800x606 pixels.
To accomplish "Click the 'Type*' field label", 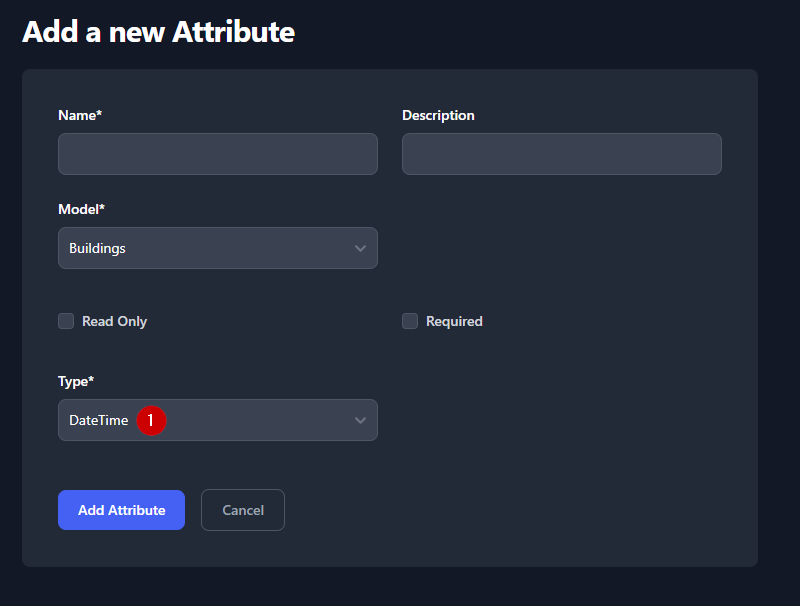I will click(x=76, y=381).
